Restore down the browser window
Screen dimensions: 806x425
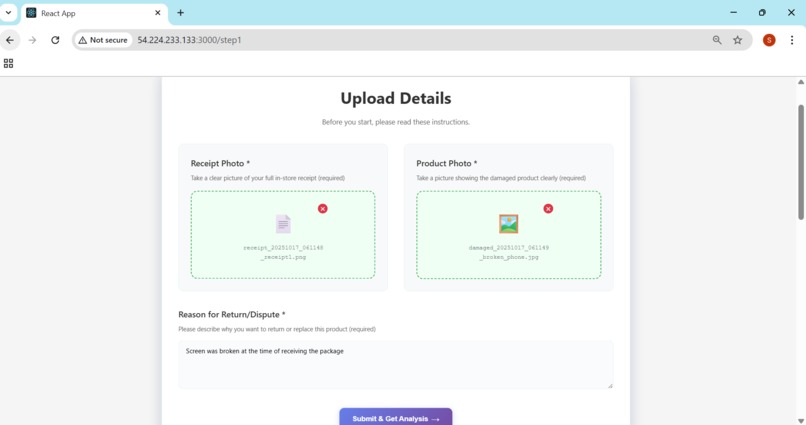click(762, 13)
